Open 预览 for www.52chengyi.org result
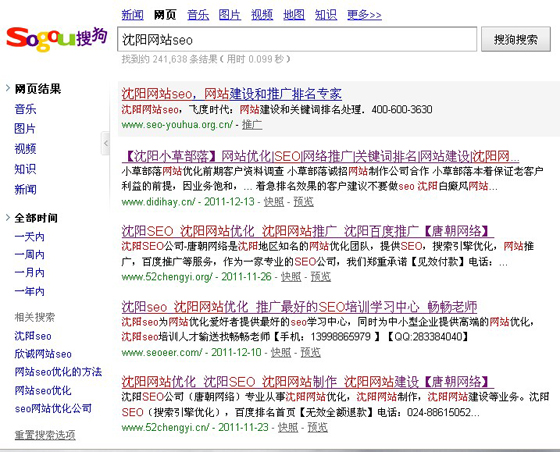Viewport: 560px width, 452px height. tap(321, 277)
